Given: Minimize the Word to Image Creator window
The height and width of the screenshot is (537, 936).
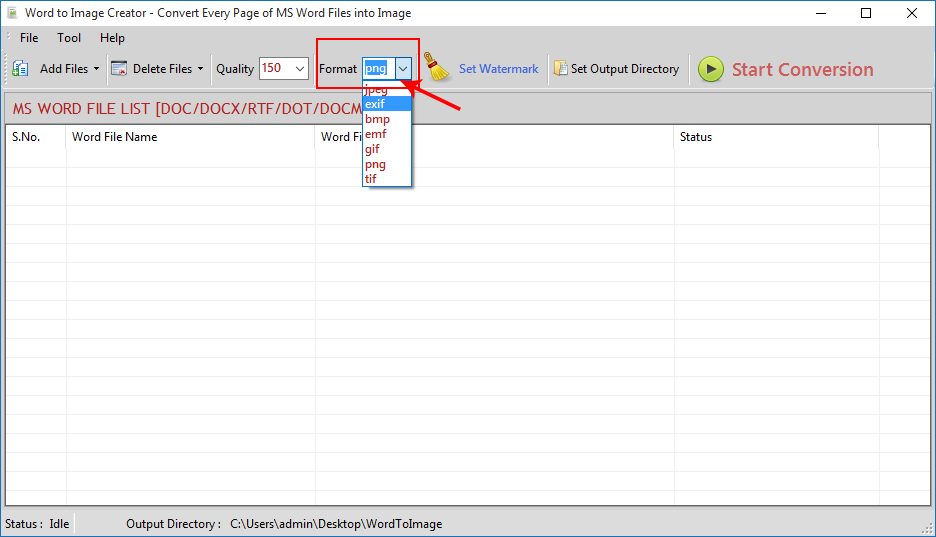Looking at the screenshot, I should click(821, 13).
